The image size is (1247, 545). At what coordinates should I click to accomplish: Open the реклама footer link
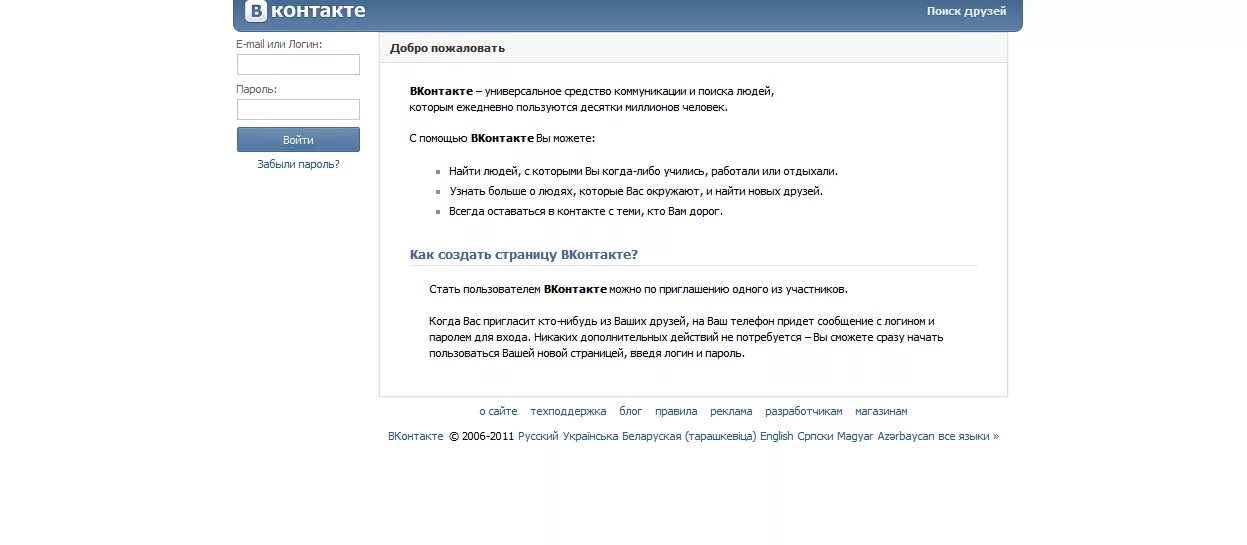pos(731,411)
